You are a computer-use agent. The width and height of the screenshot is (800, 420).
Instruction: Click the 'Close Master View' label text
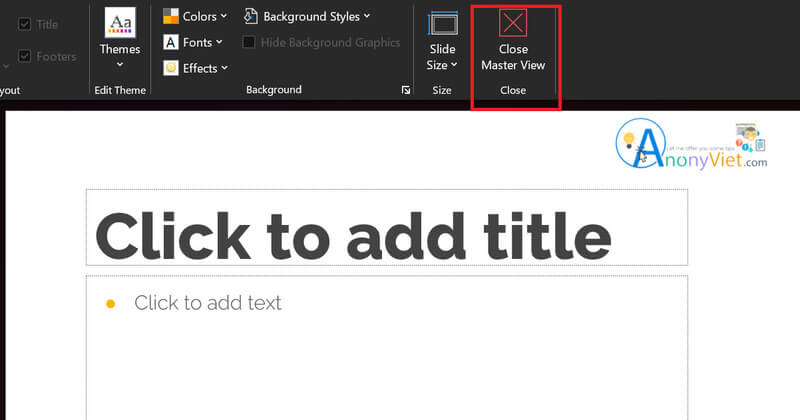[513, 57]
